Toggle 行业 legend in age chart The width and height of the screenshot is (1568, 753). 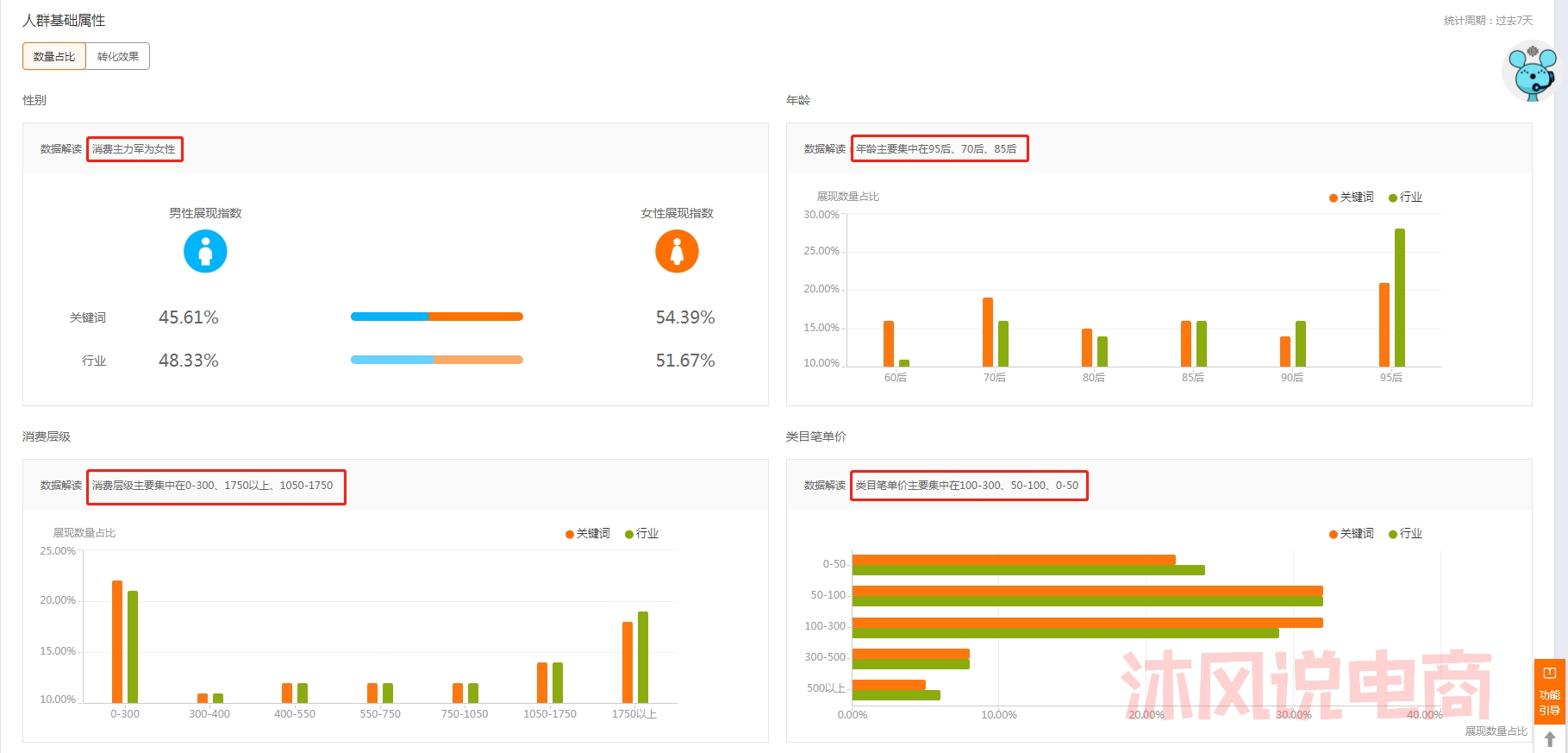click(x=1406, y=198)
